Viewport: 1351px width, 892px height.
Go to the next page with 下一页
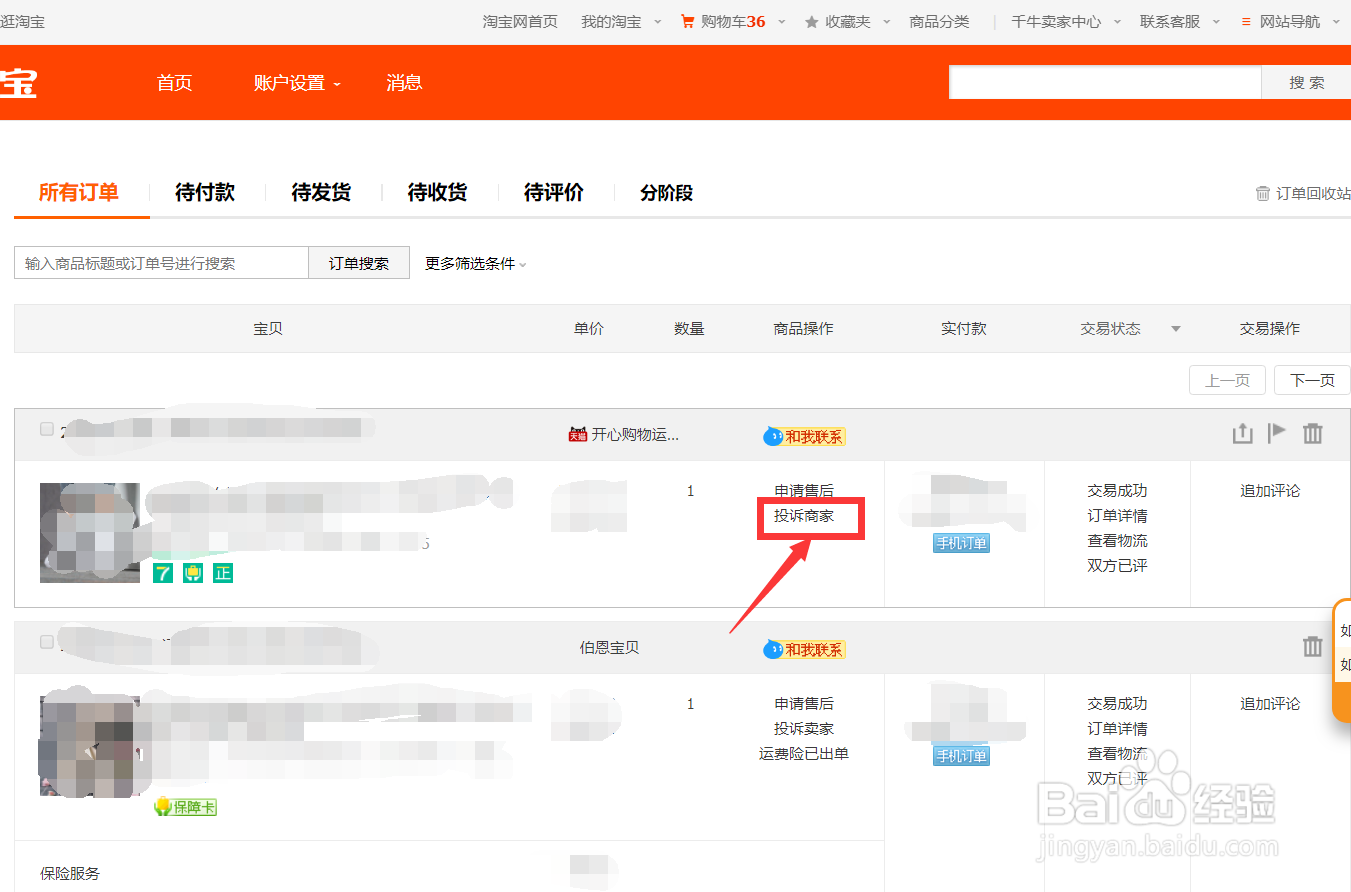point(1312,380)
